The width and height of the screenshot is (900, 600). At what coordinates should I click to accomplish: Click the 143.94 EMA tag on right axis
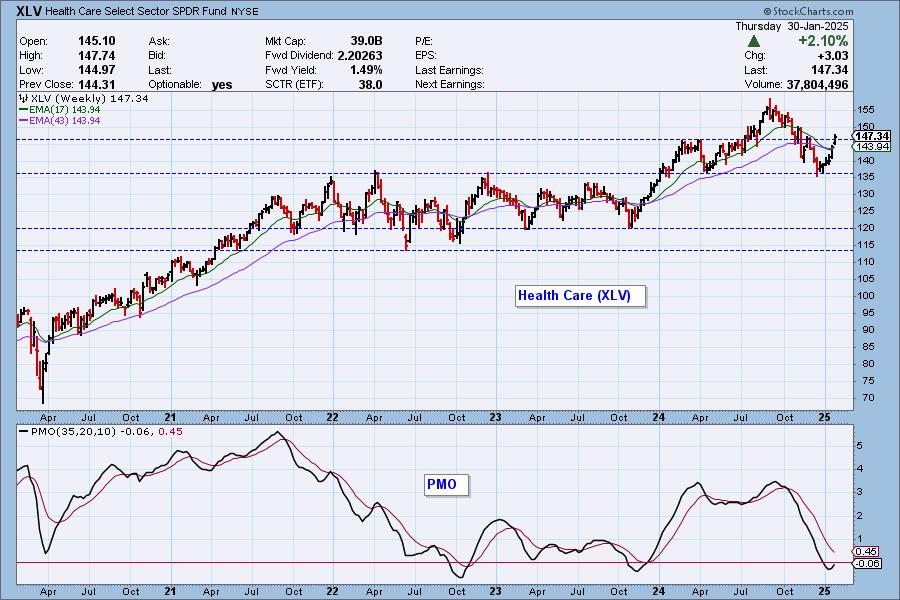tap(871, 147)
